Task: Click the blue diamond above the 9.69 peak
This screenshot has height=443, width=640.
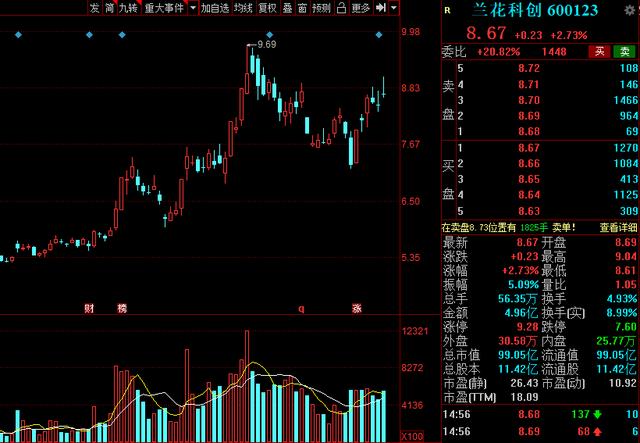Action: 269,35
